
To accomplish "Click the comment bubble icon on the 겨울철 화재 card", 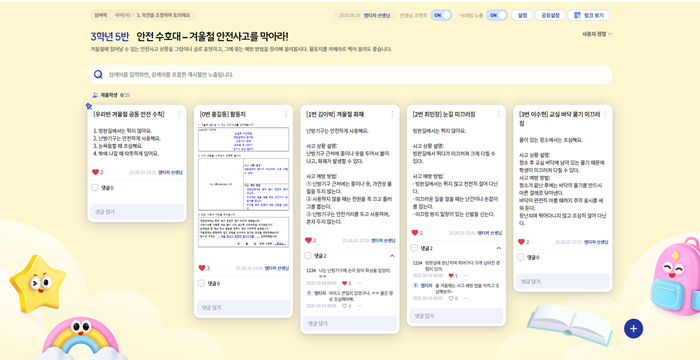I will [308, 256].
